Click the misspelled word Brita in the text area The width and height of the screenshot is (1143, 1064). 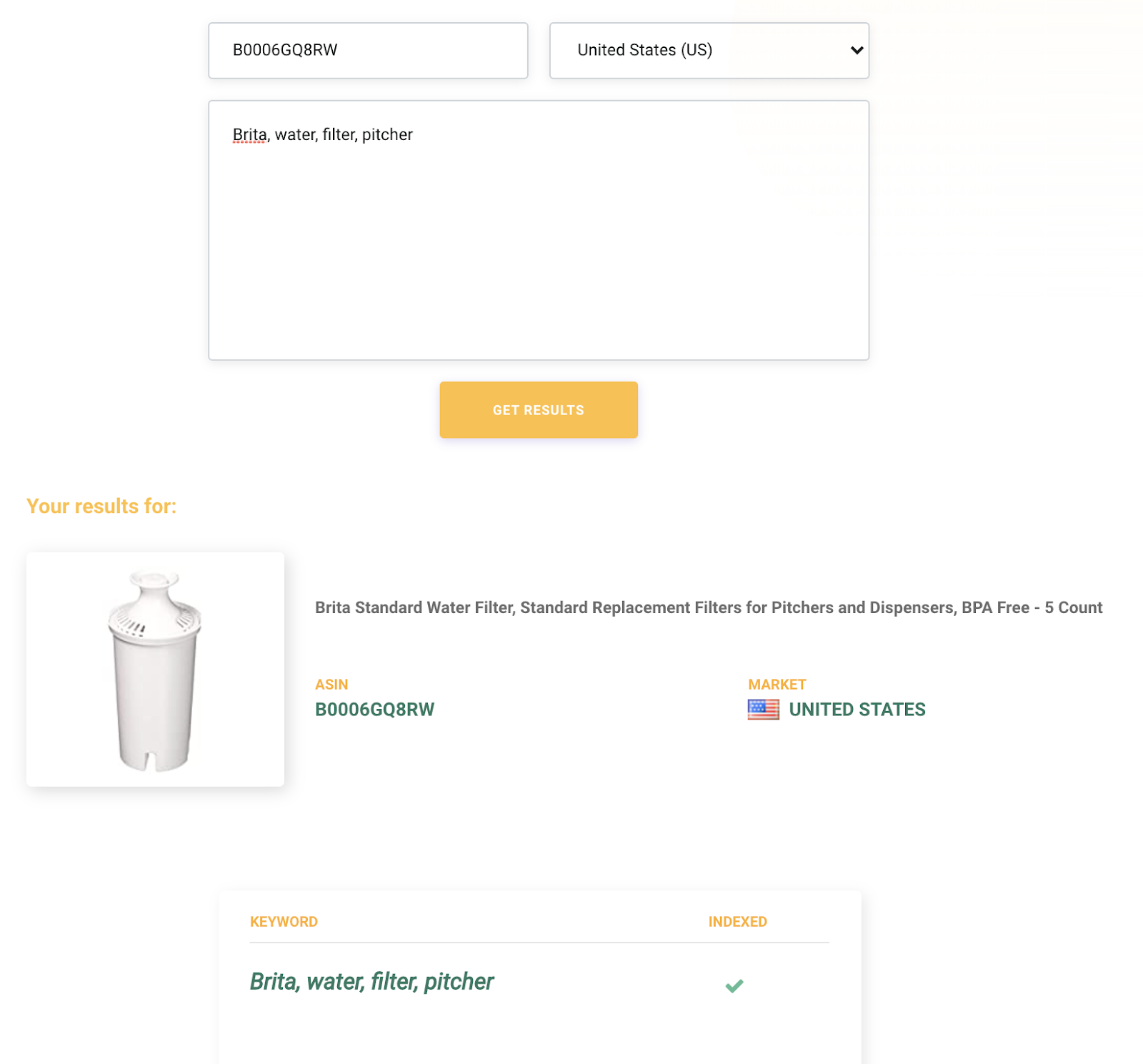tap(249, 134)
